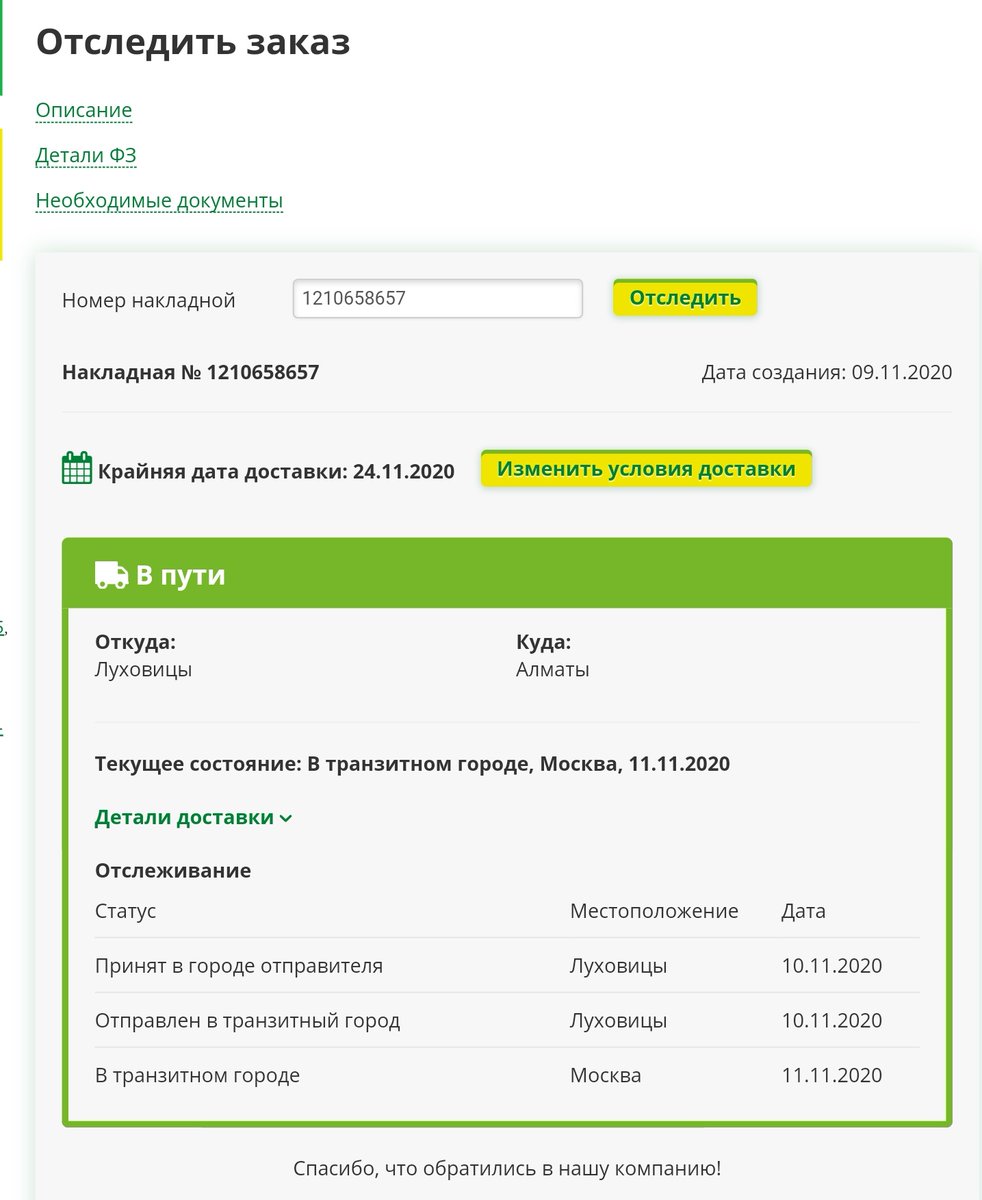Click Дата создания: 09.11.2020 text
The width and height of the screenshot is (982, 1200).
pos(827,372)
